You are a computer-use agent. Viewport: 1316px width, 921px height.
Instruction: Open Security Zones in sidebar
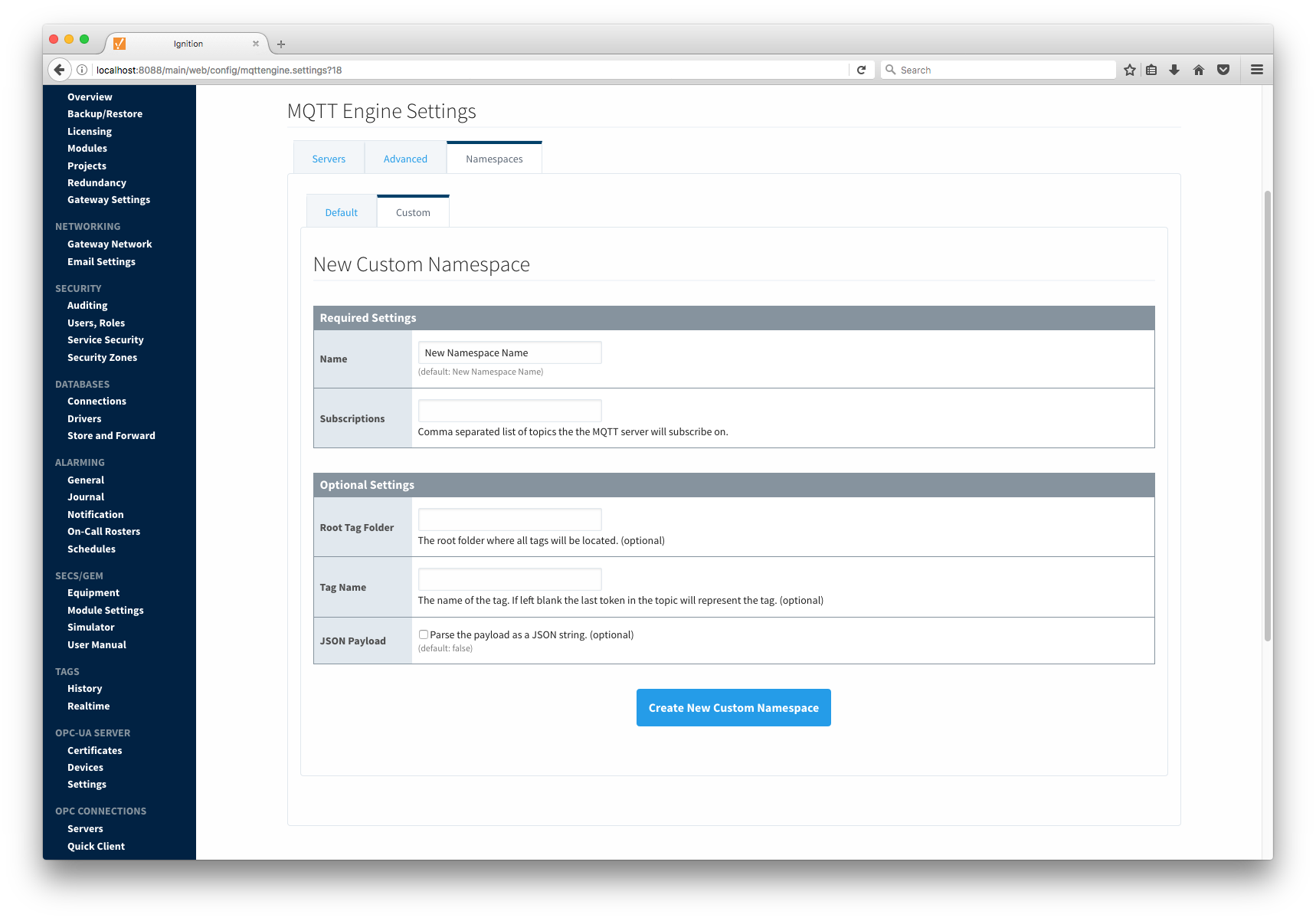coord(102,358)
